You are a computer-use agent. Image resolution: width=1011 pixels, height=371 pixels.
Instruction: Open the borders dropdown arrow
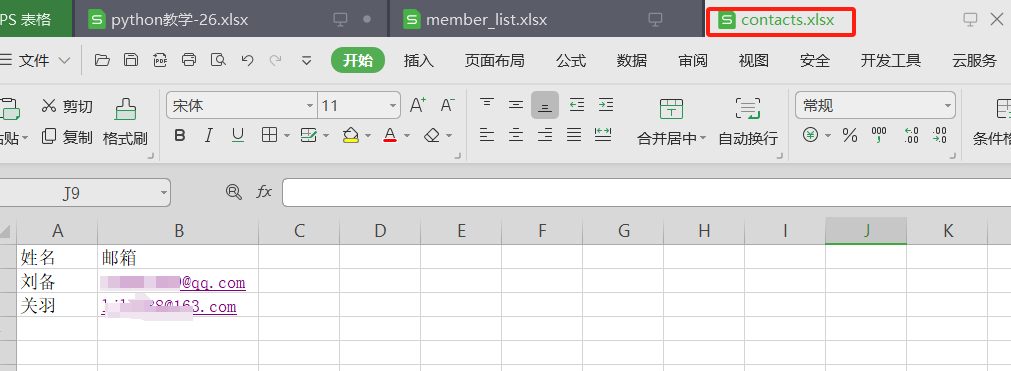(286, 135)
